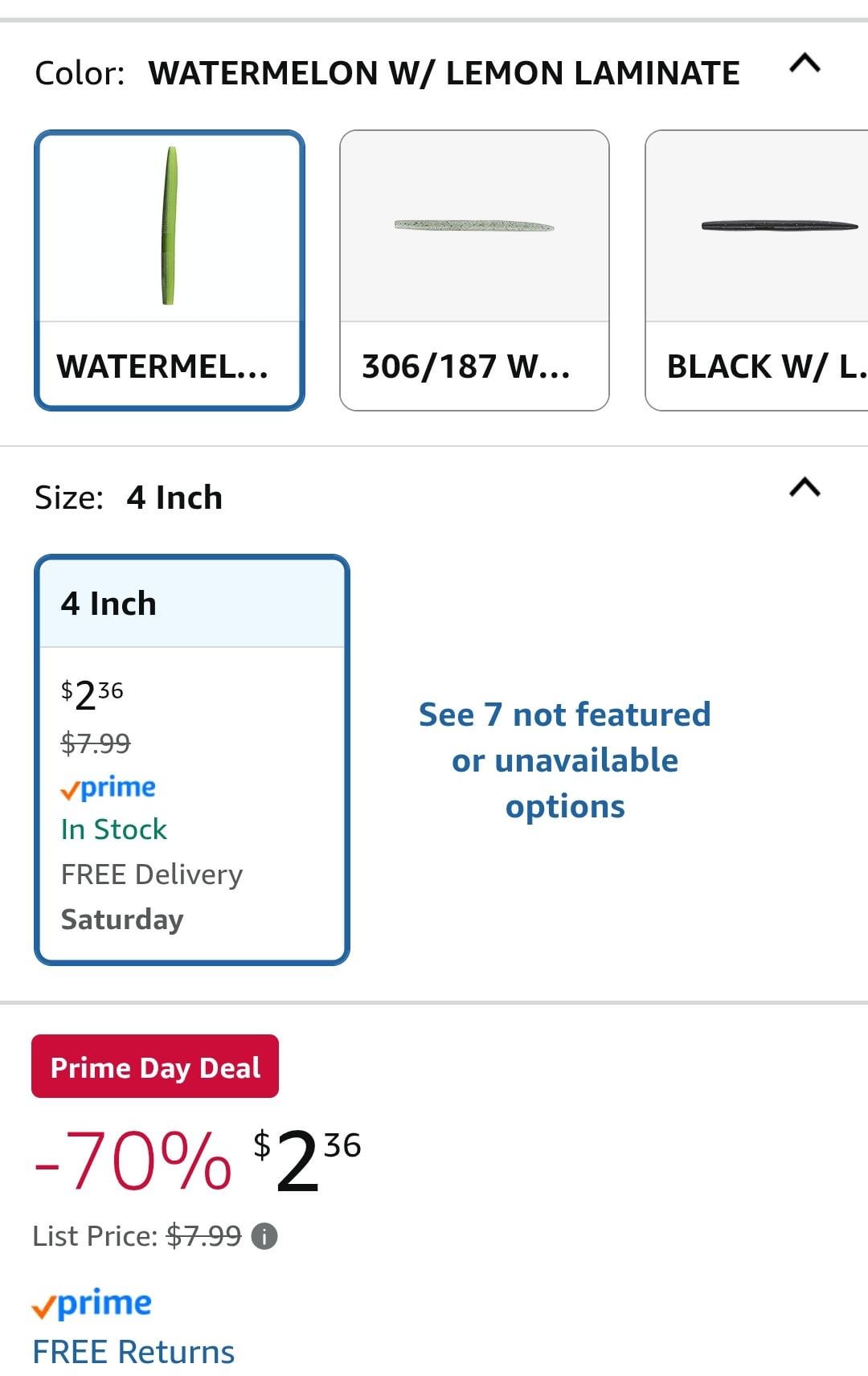This screenshot has height=1376, width=868.
Task: Tap the -70% discount percentage
Action: pyautogui.click(x=133, y=1160)
